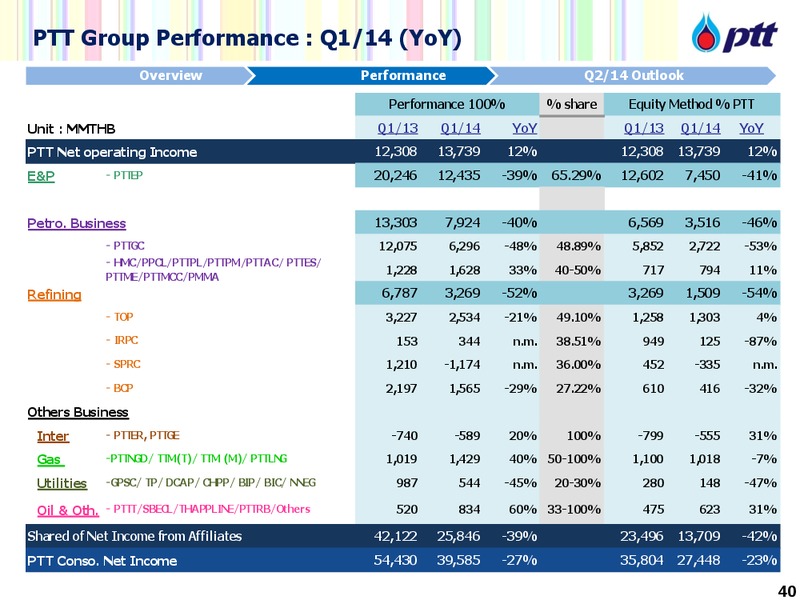Click the - PTTGC row label
Viewport: 800px width, 600px height.
[x=125, y=246]
